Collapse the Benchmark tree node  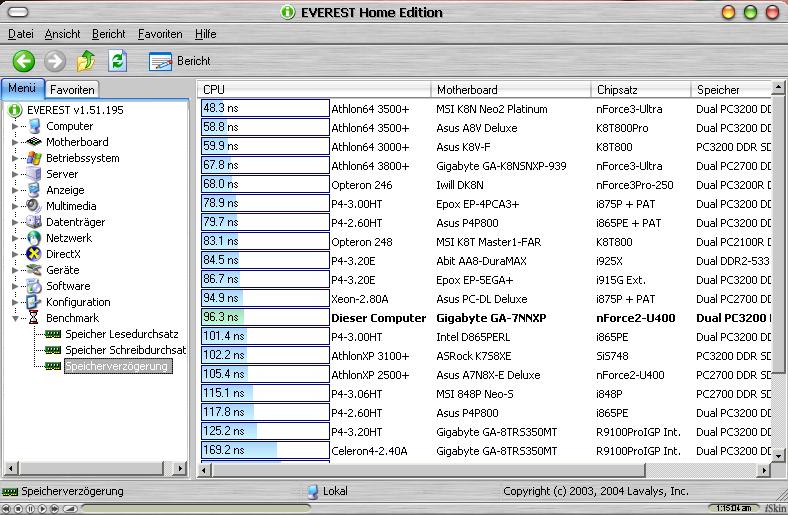pos(15,318)
